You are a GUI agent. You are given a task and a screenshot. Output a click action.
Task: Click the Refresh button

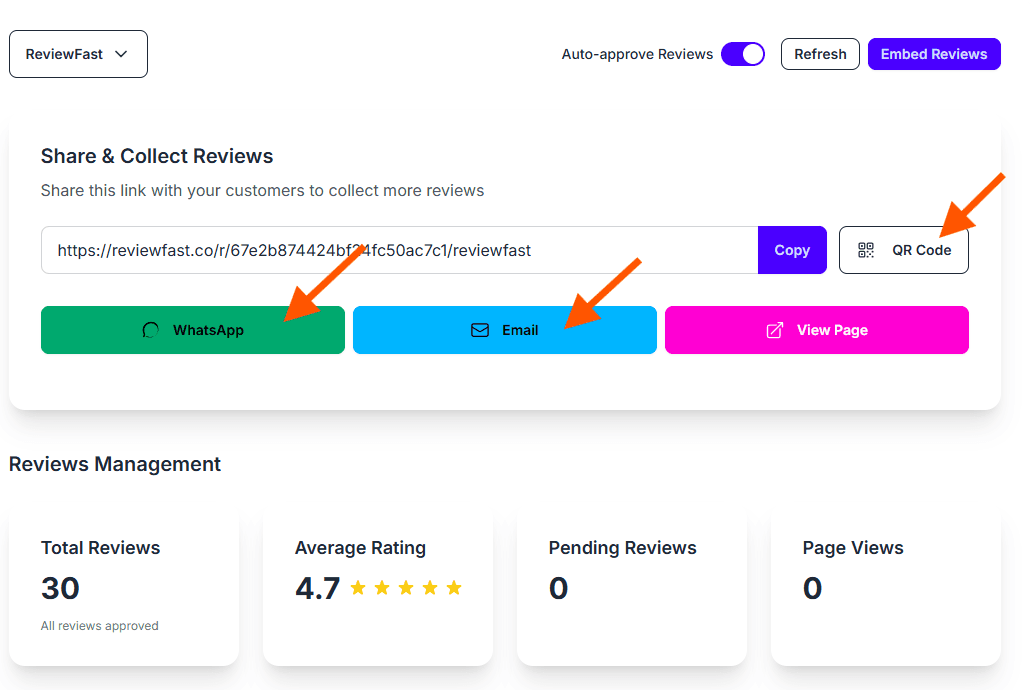coord(820,54)
